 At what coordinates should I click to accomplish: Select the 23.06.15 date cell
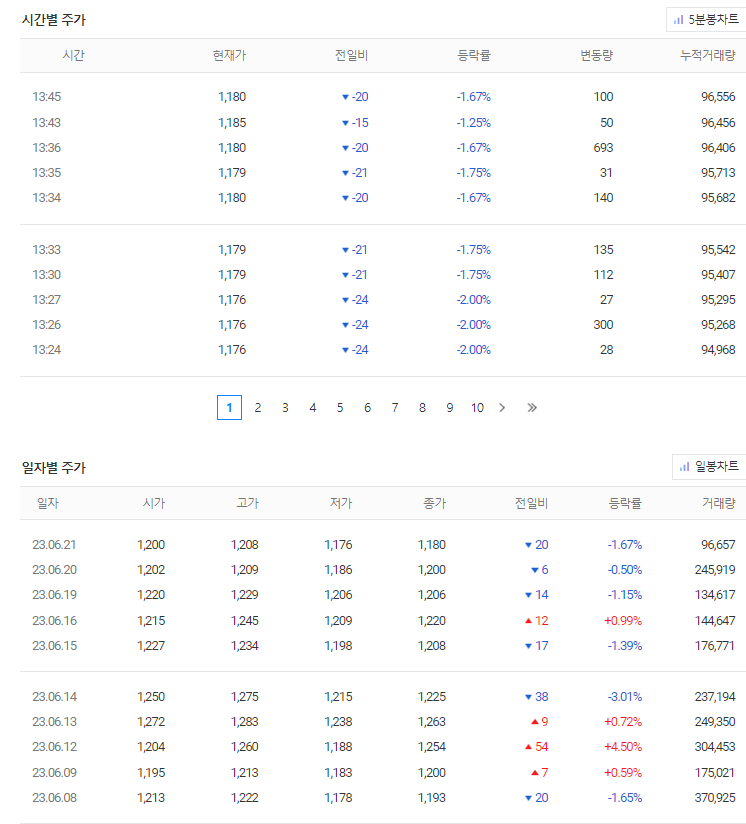pyautogui.click(x=54, y=645)
